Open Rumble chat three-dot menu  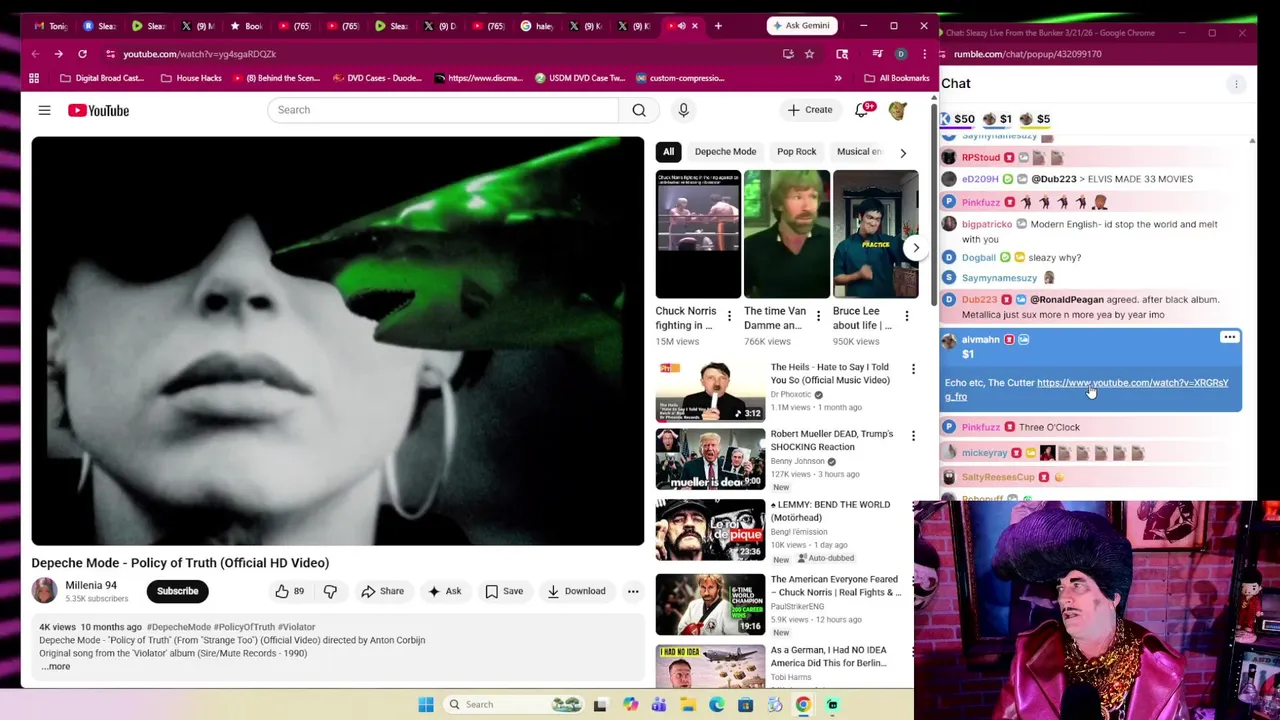(x=1236, y=84)
